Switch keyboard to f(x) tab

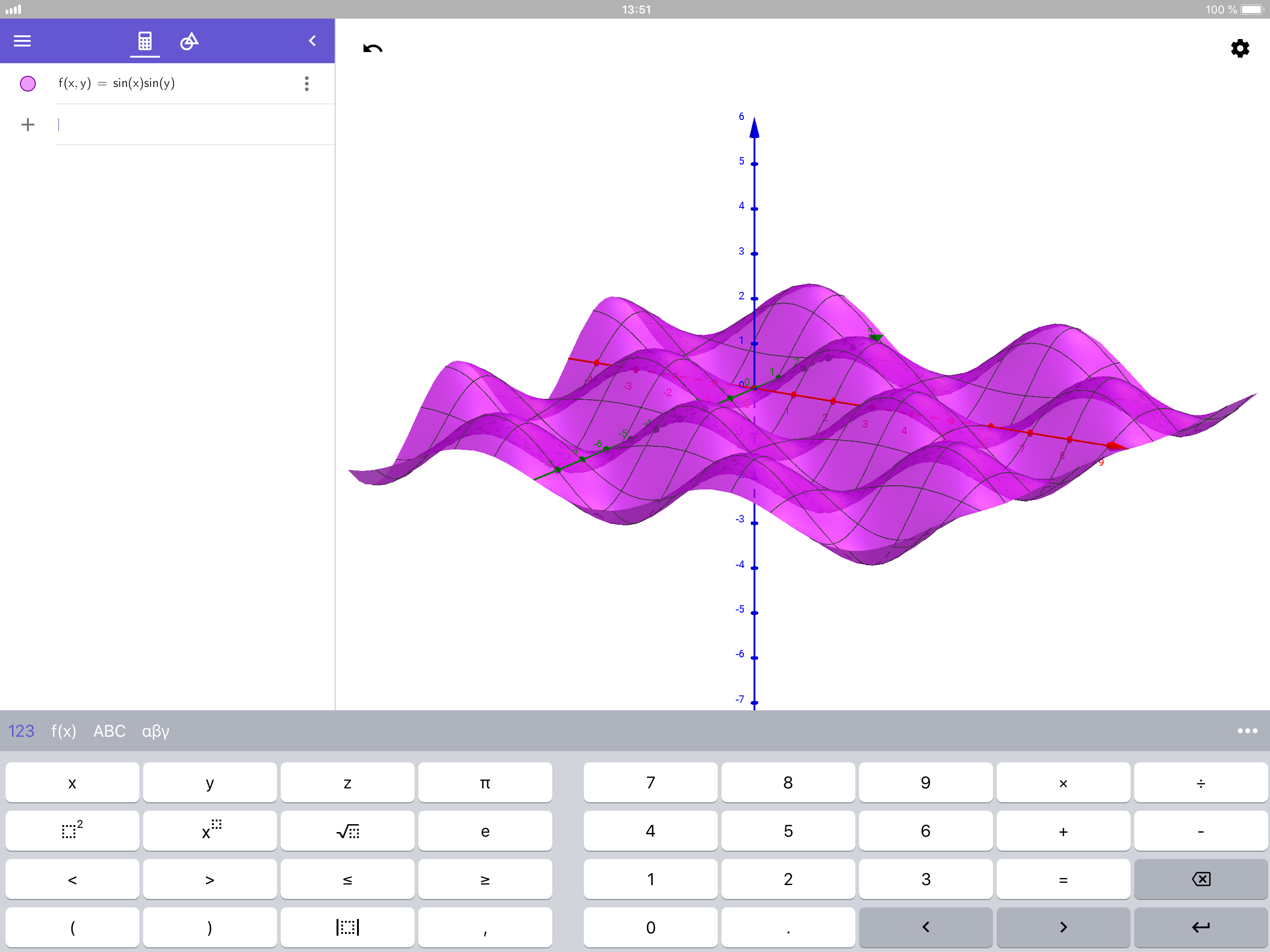(63, 731)
